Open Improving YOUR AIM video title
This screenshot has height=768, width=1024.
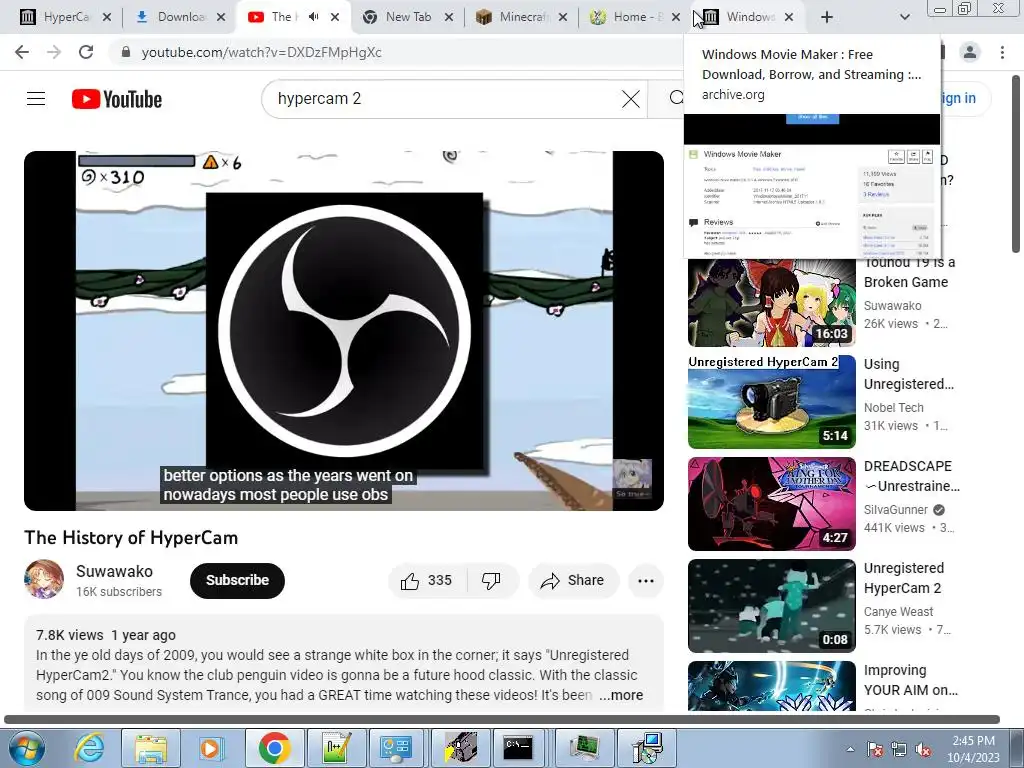(910, 680)
